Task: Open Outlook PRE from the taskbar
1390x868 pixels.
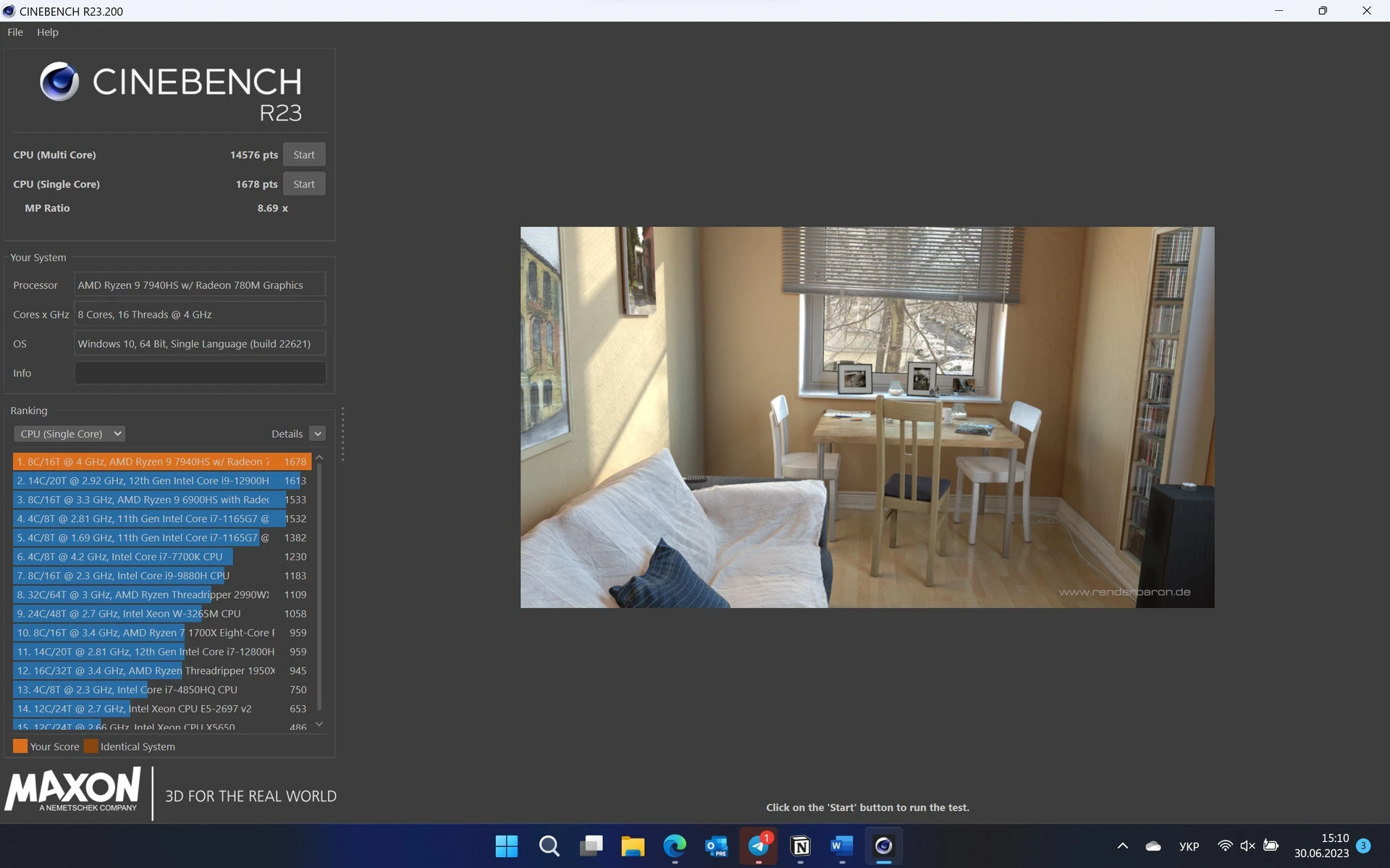Action: 717,846
